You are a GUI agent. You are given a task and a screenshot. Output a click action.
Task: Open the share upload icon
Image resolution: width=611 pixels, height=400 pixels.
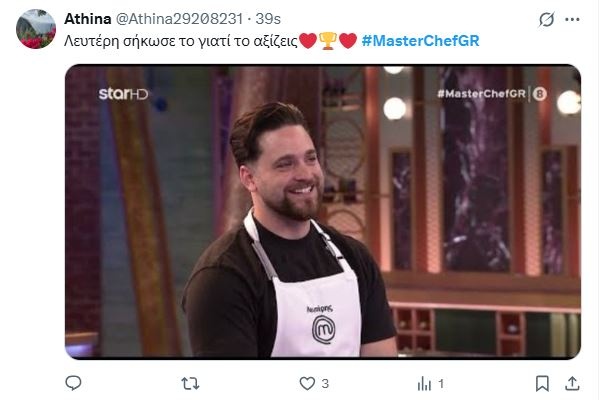click(572, 384)
